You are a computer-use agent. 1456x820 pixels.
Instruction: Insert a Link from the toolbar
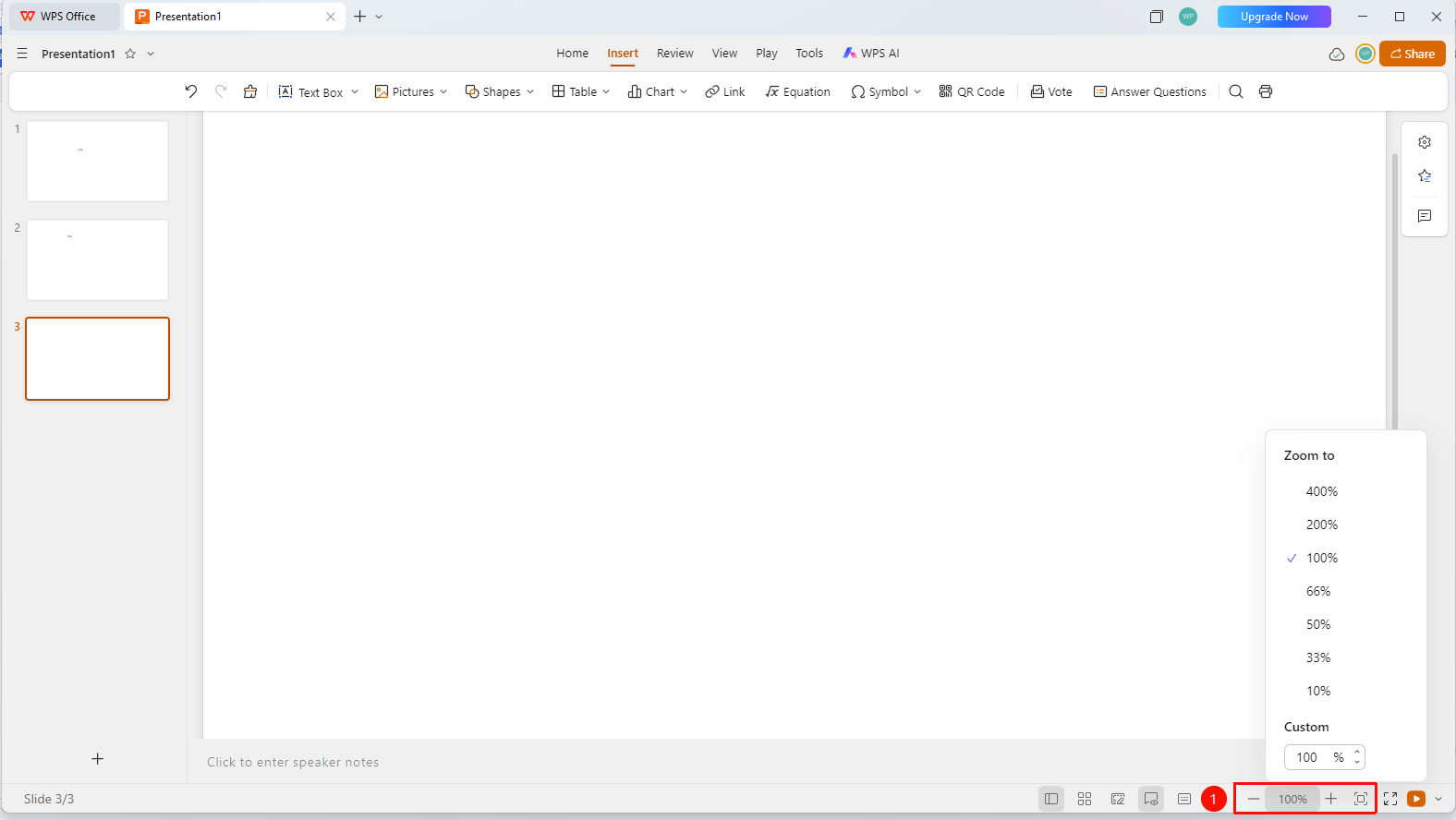pyautogui.click(x=725, y=91)
